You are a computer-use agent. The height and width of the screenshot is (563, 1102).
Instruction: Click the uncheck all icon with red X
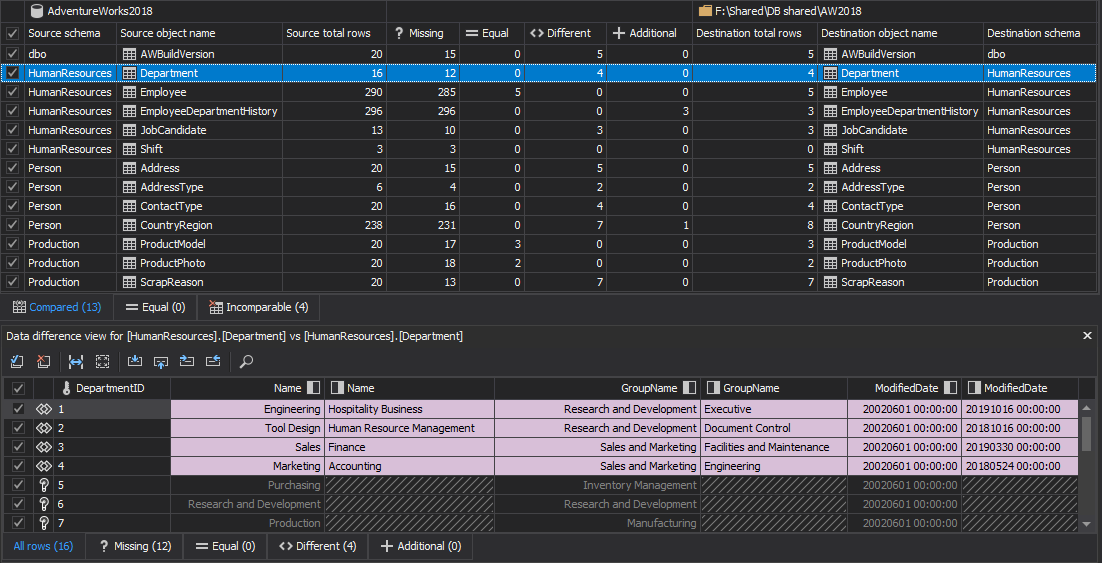(x=44, y=361)
